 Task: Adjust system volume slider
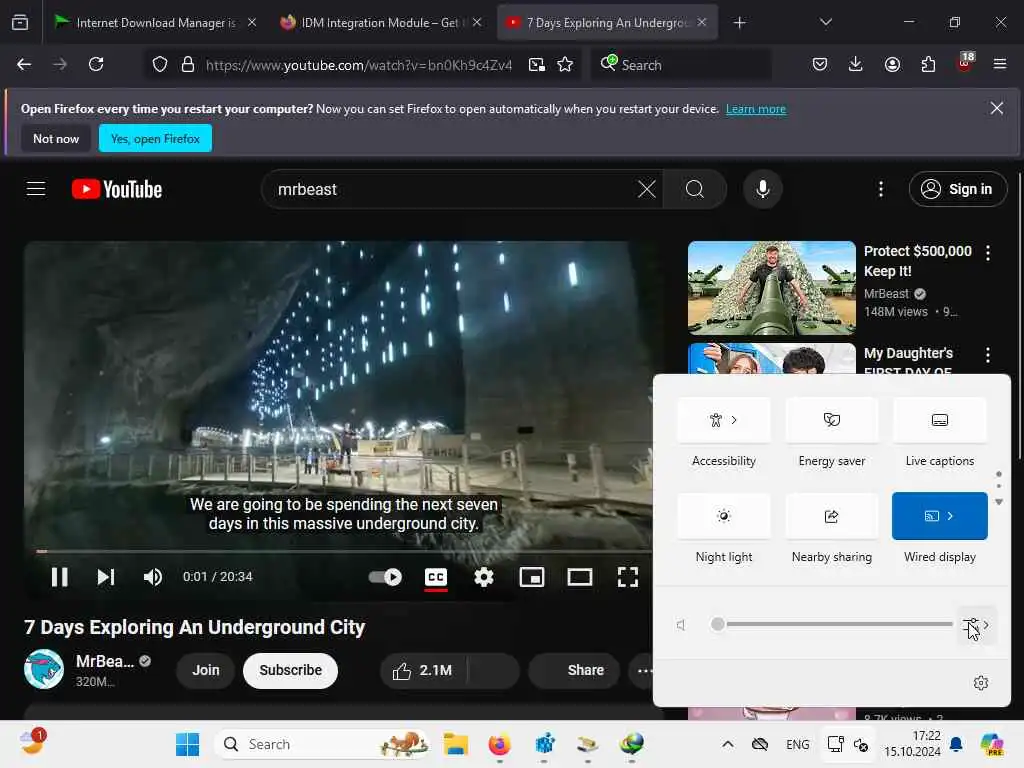click(834, 624)
